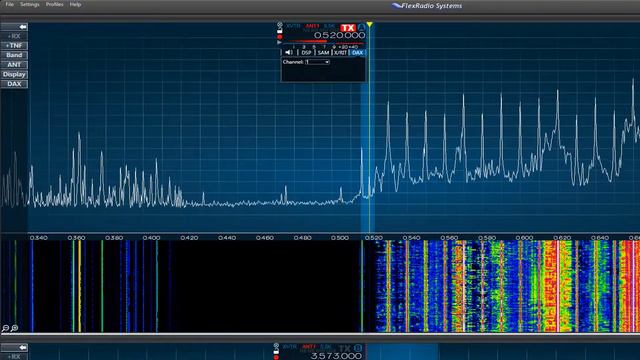Open the SAM mode tab on the slice
The height and width of the screenshot is (360, 640).
tap(323, 52)
